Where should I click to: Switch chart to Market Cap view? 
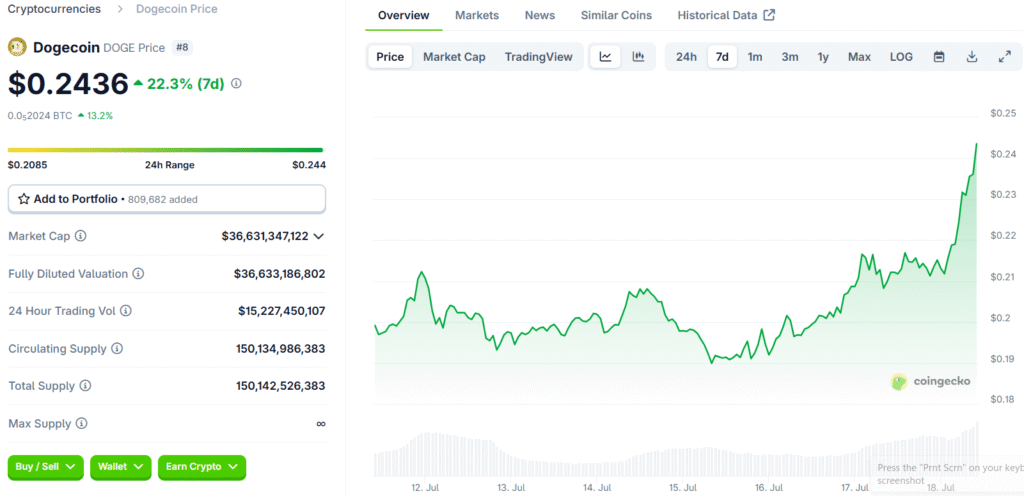(454, 57)
